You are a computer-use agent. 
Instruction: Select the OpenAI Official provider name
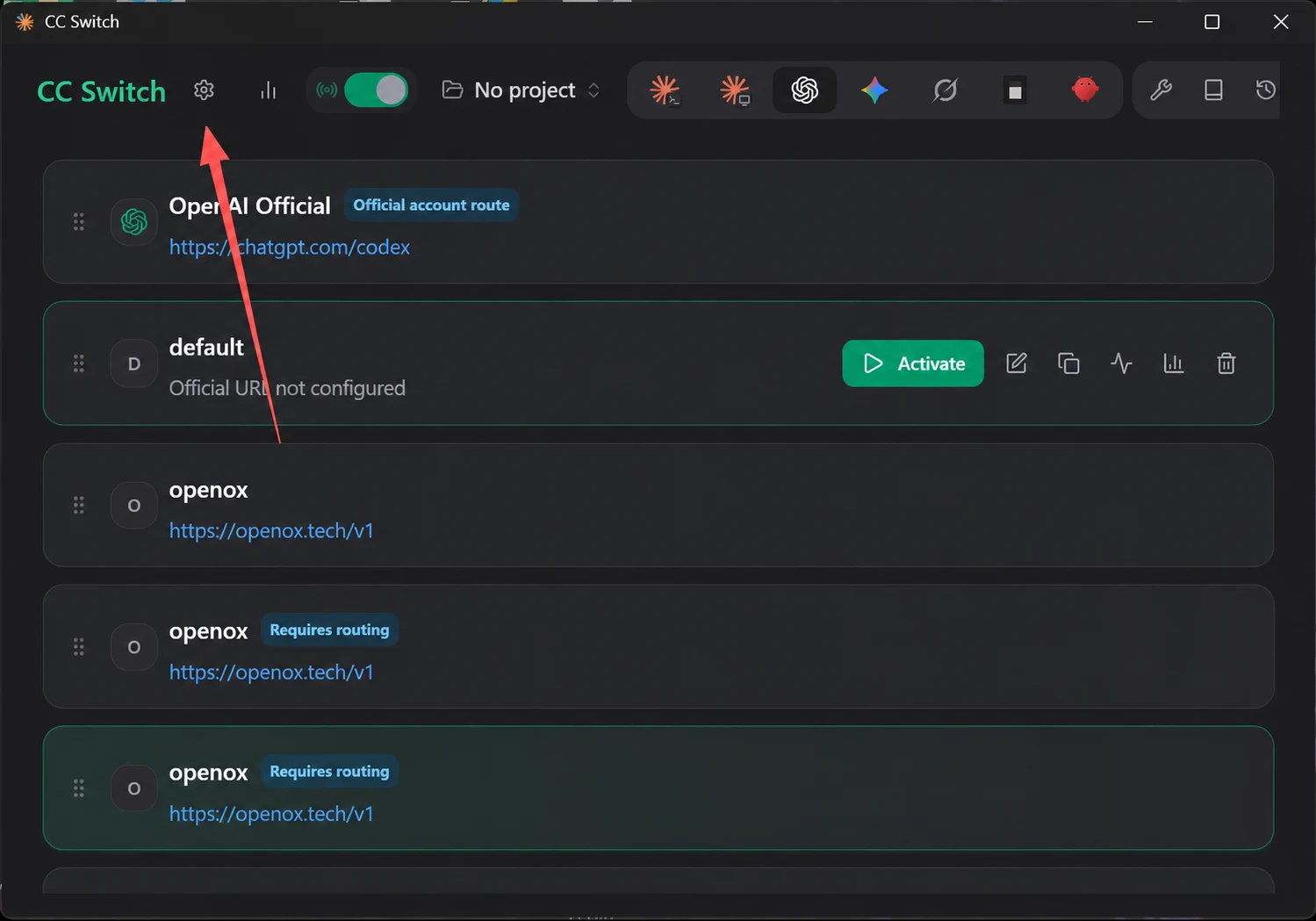point(250,206)
